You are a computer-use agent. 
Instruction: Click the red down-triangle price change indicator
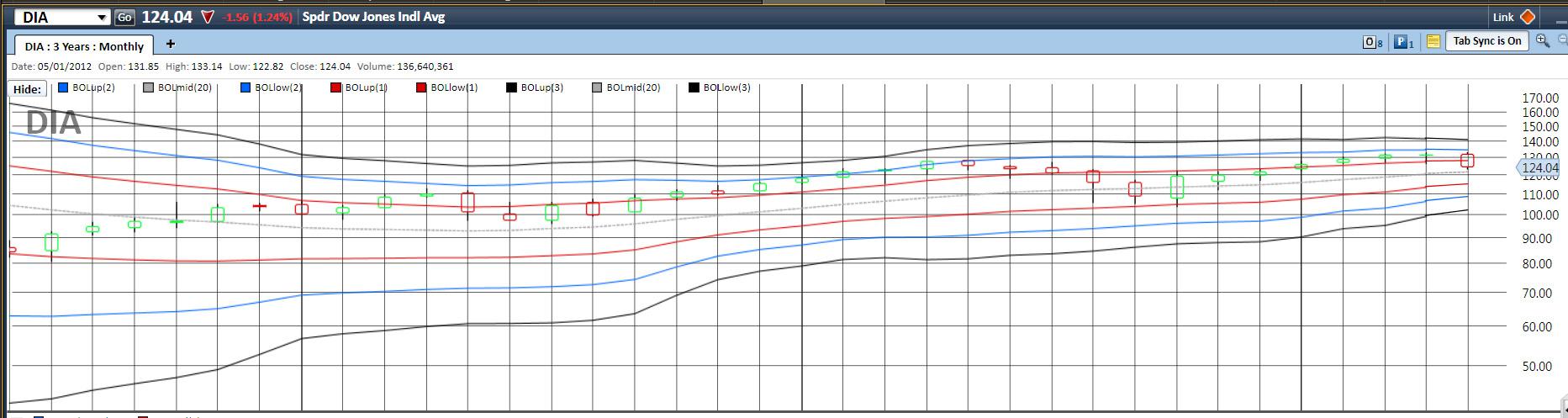point(208,17)
